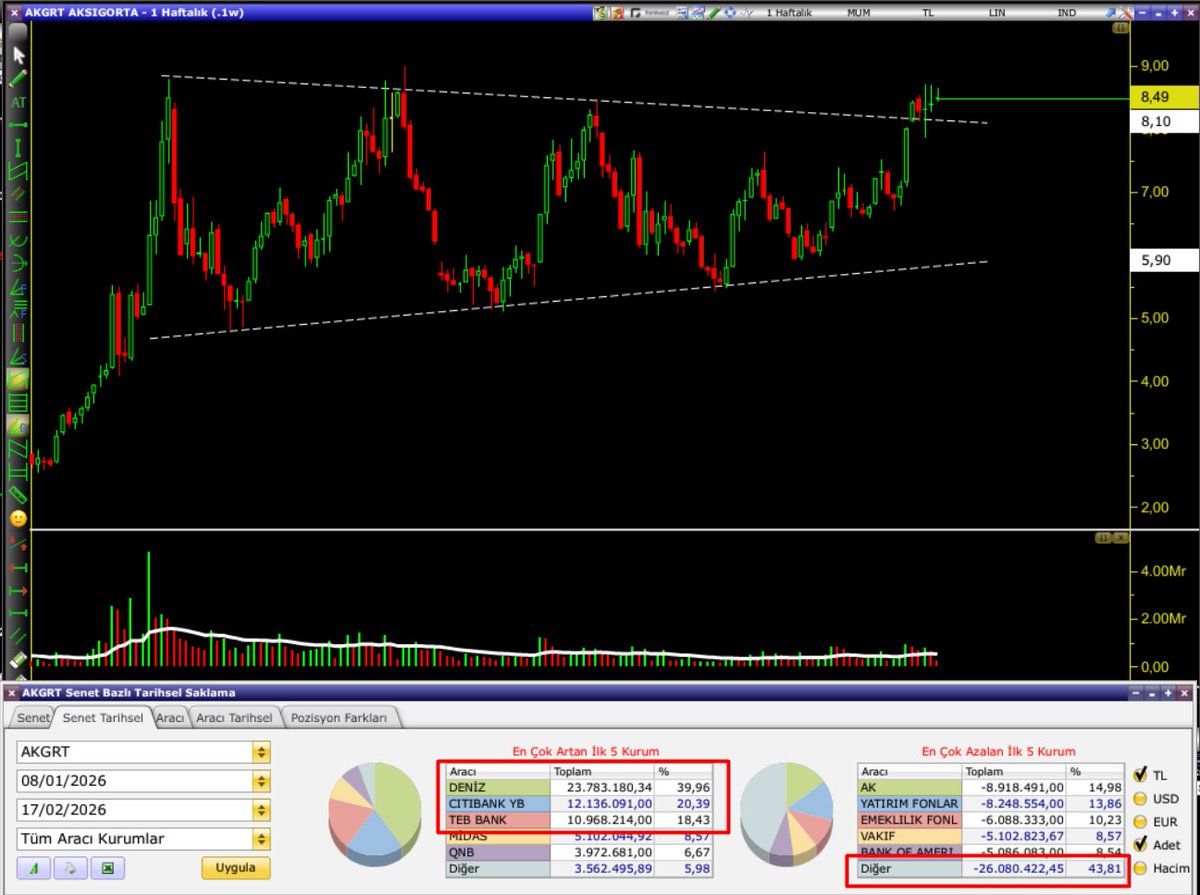The height and width of the screenshot is (895, 1200).
Task: Open the AKGRT symbol dropdown
Action: [x=261, y=752]
